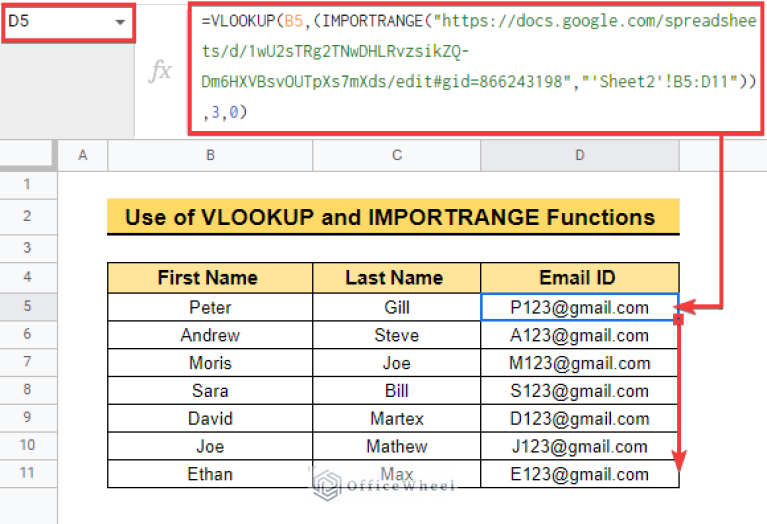Click the cell with E123@gmail.com

tap(579, 474)
